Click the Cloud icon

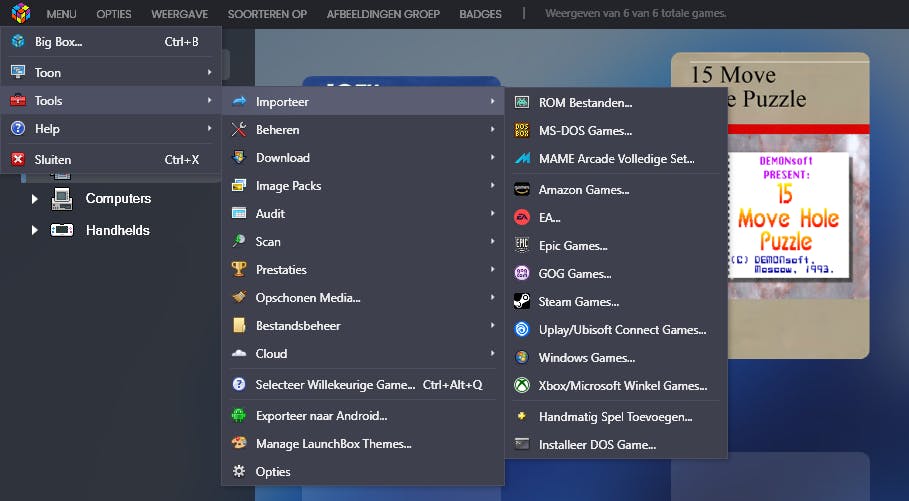(239, 353)
